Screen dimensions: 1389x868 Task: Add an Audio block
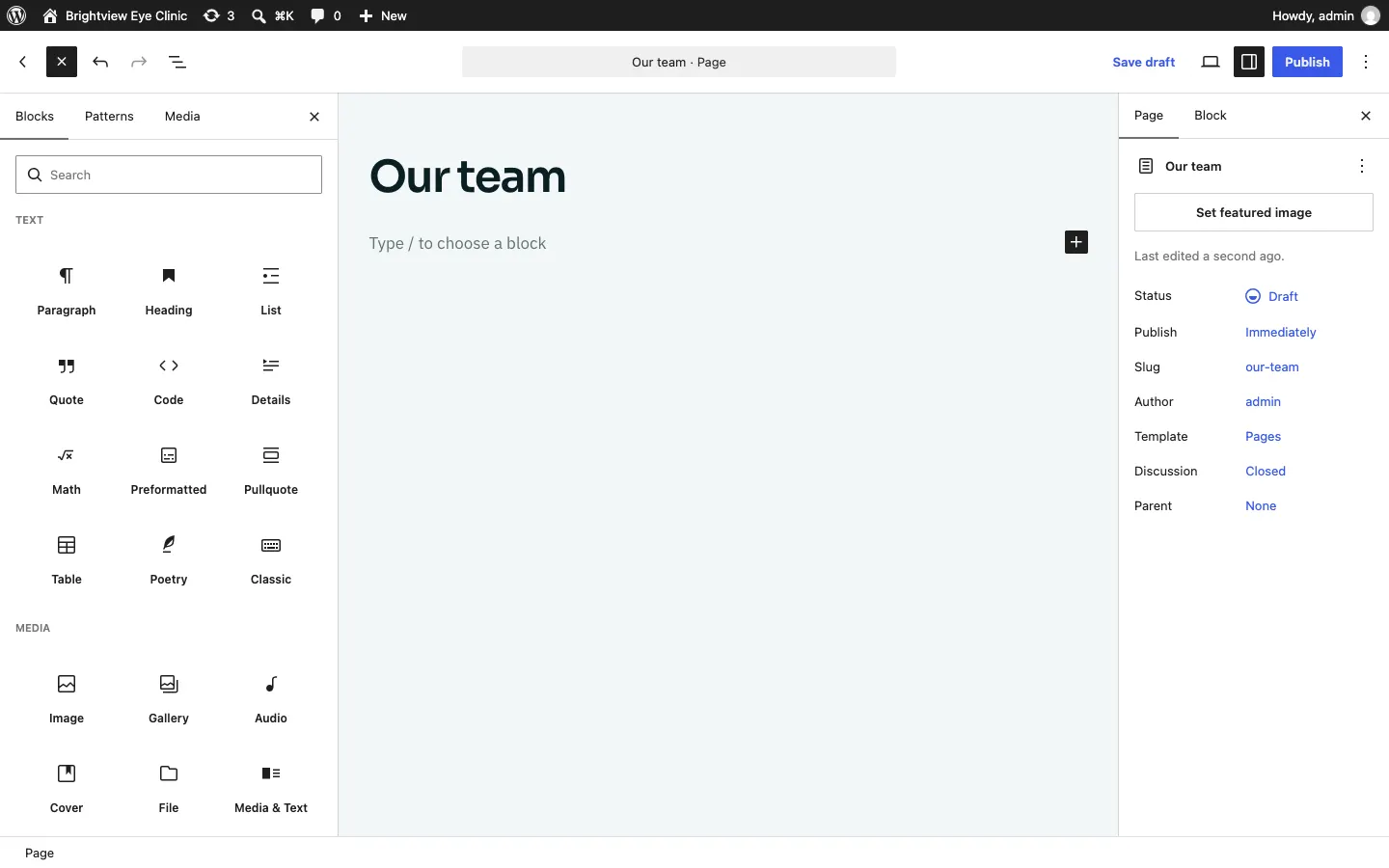pos(271,700)
